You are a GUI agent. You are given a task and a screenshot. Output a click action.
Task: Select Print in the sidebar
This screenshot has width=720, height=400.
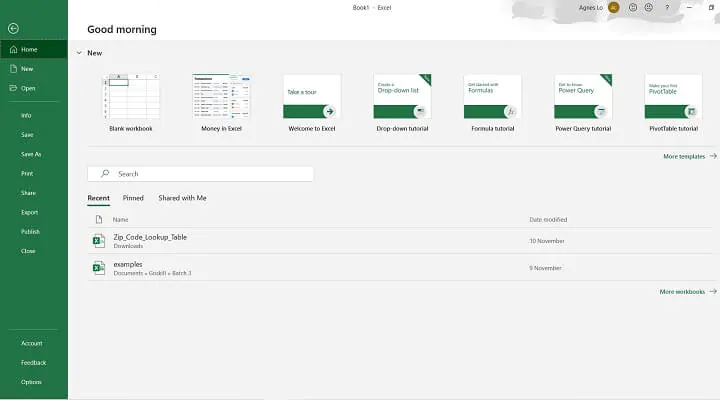pos(27,174)
